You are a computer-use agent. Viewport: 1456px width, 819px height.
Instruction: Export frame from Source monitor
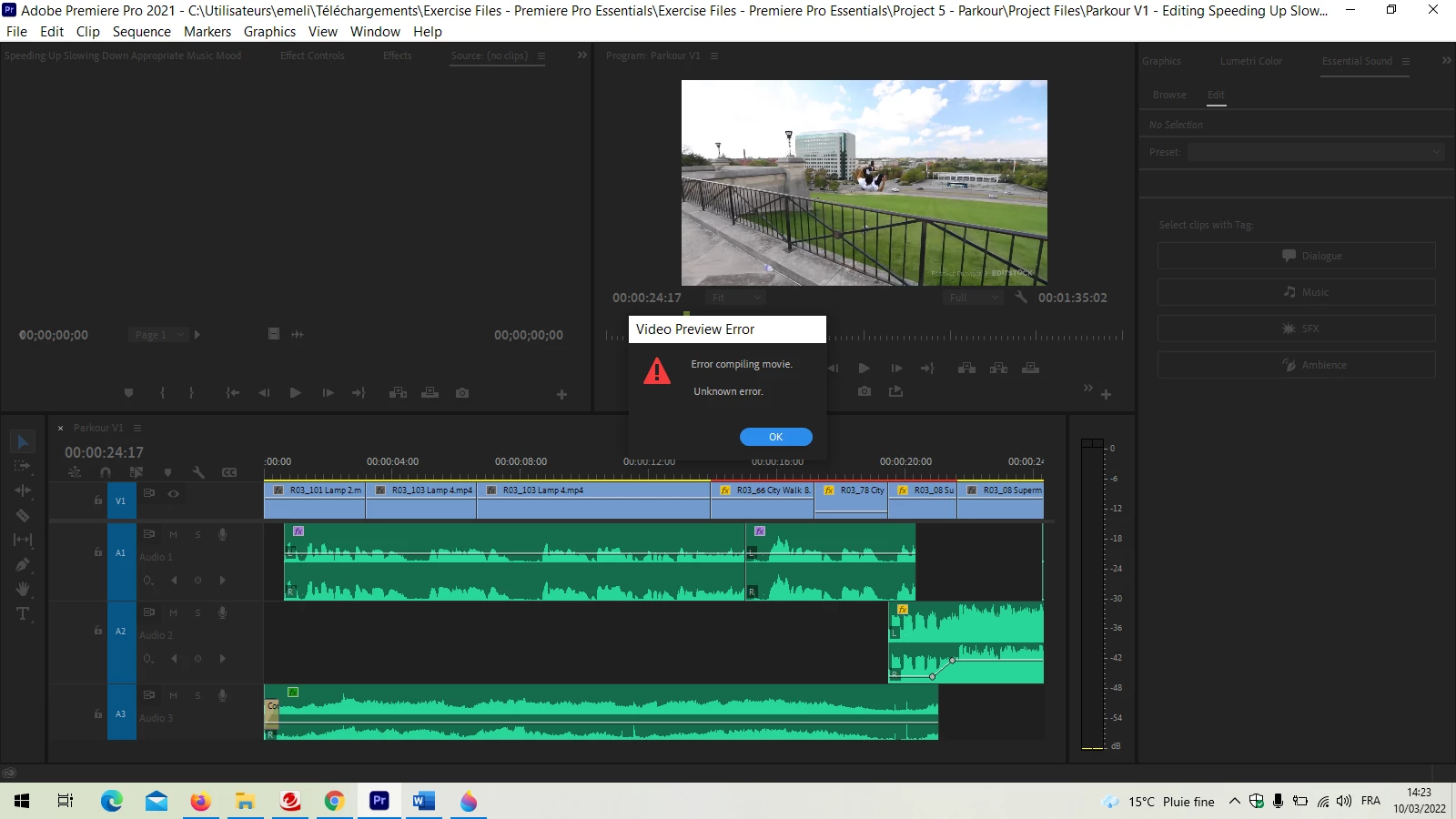462,393
